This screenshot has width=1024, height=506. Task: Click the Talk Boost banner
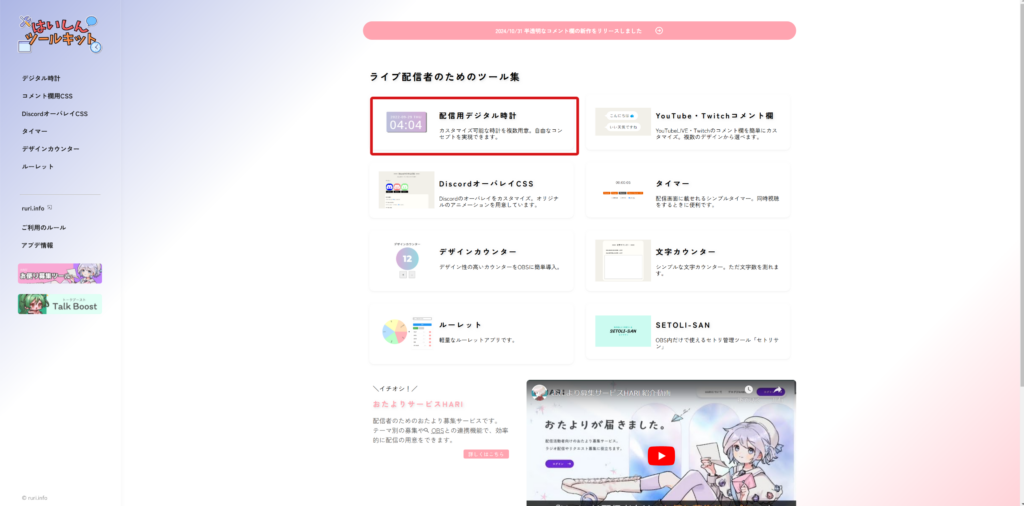[x=59, y=304]
